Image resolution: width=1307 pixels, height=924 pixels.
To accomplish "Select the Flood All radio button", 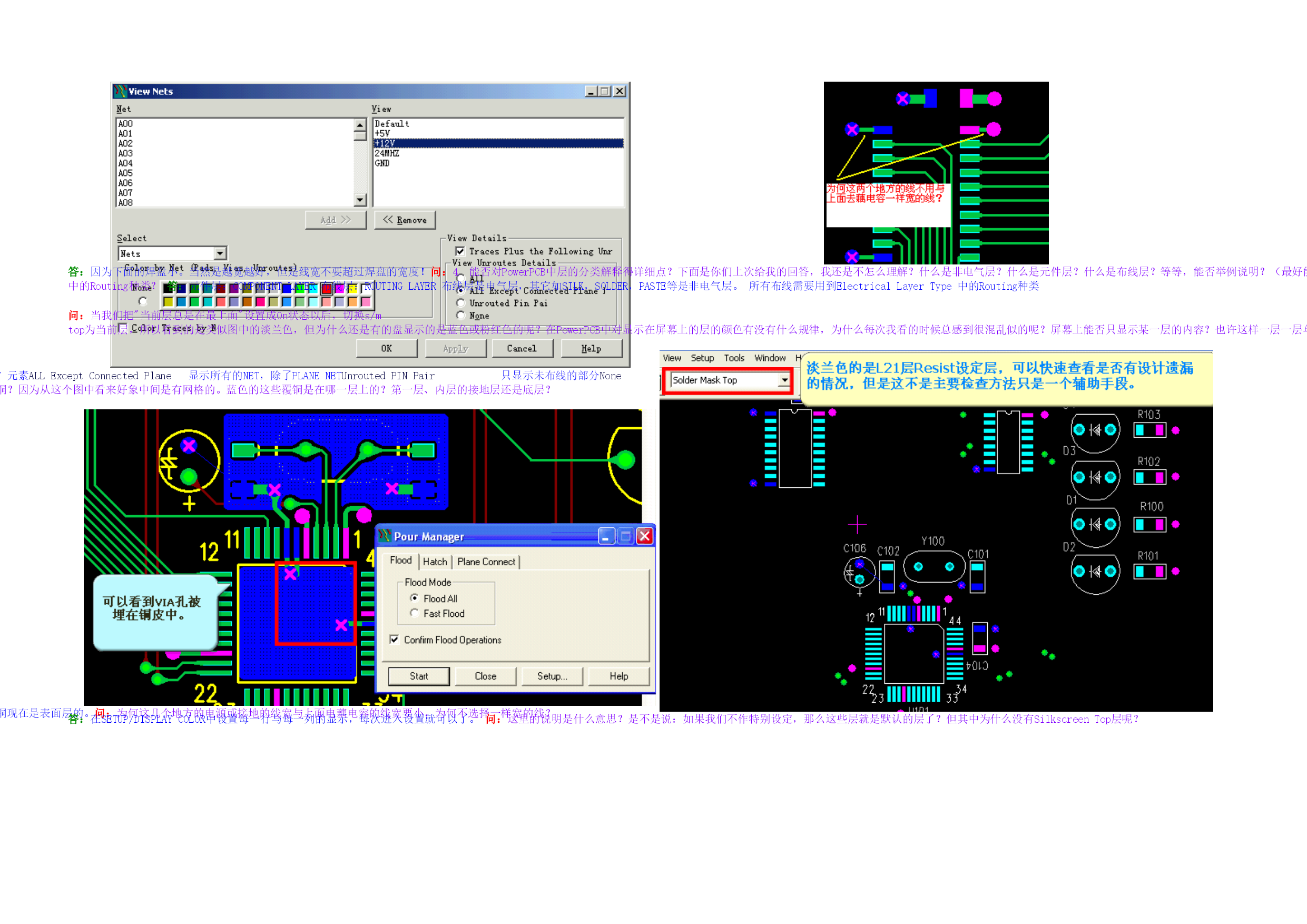I will coord(415,598).
